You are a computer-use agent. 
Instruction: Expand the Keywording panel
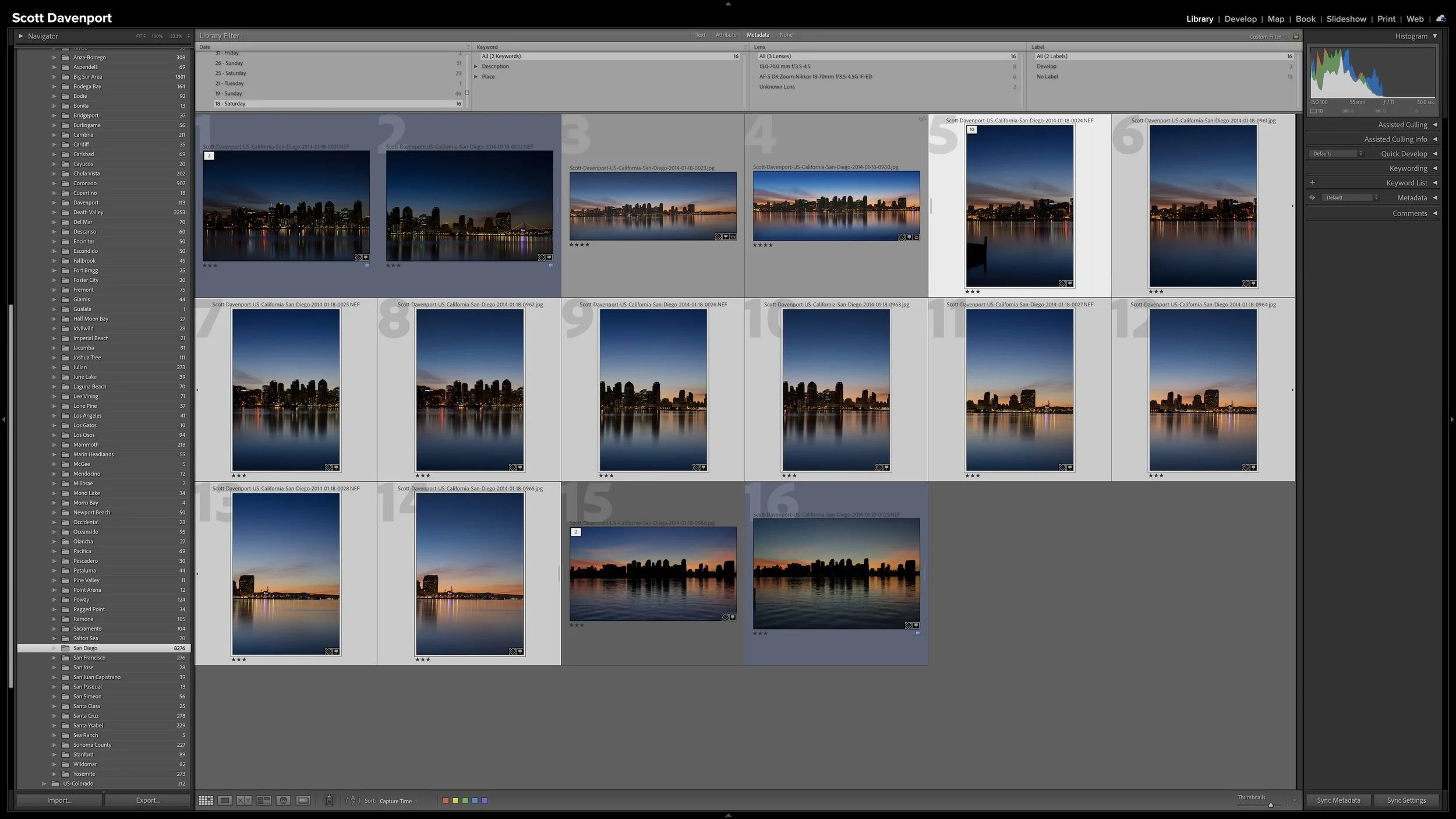coord(1434,168)
